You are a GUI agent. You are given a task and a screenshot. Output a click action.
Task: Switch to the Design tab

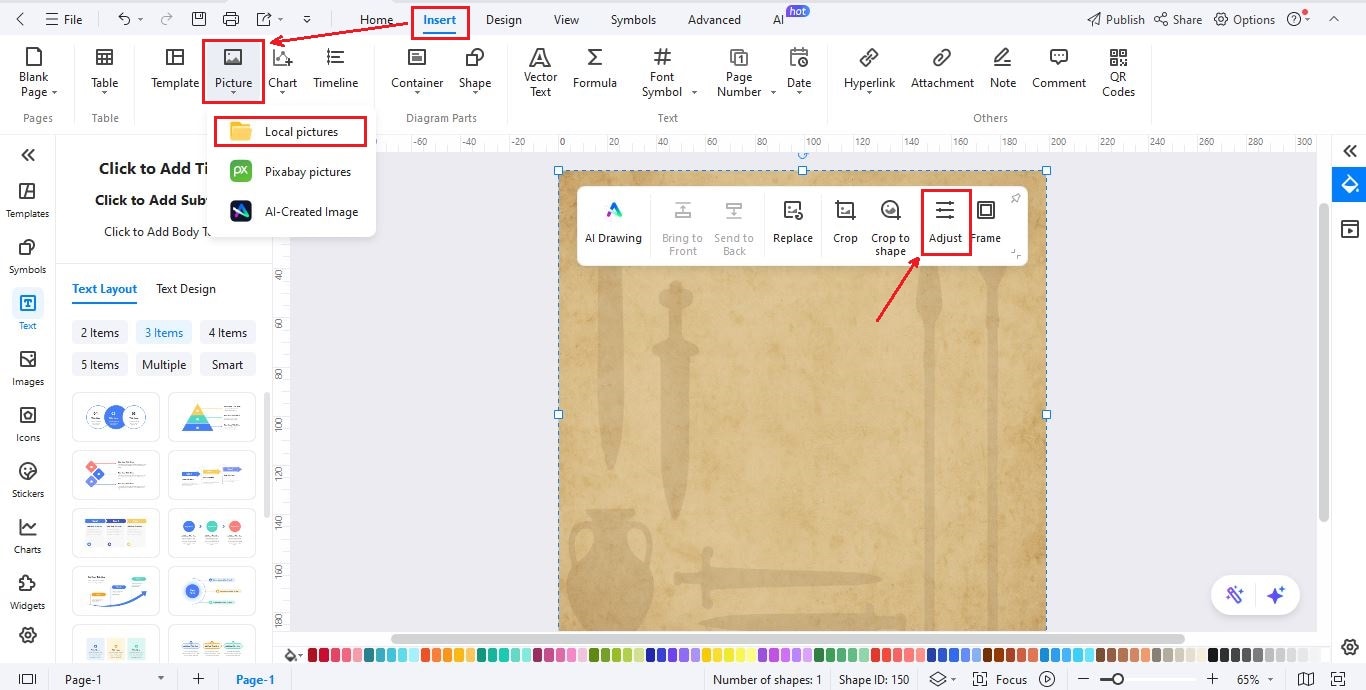tap(503, 20)
